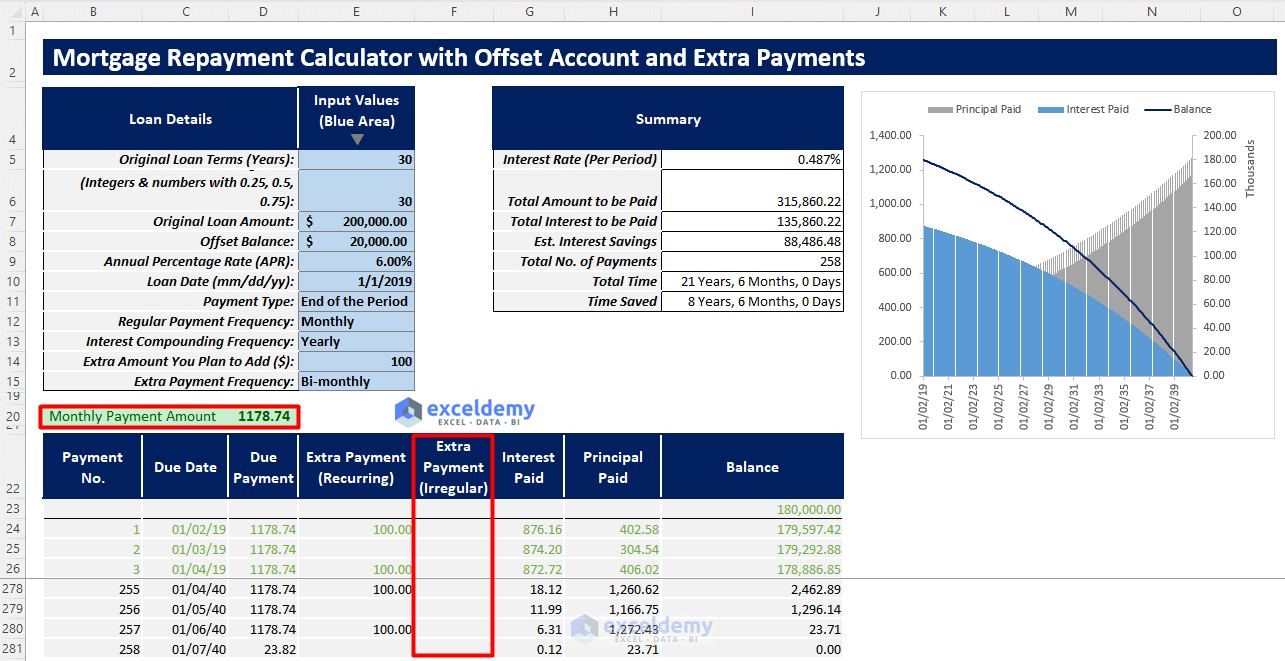Viewport: 1285px width, 661px height.
Task: Click the Original Loan Amount input cell
Action: 356,221
